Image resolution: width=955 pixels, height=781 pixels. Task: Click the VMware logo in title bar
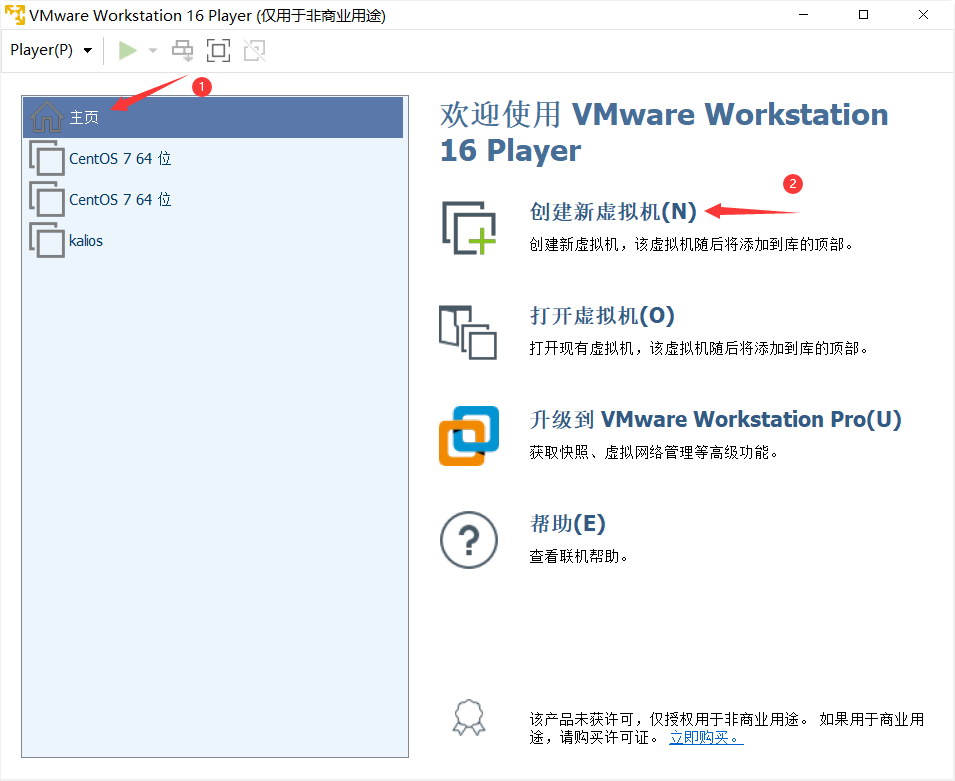pyautogui.click(x=14, y=15)
